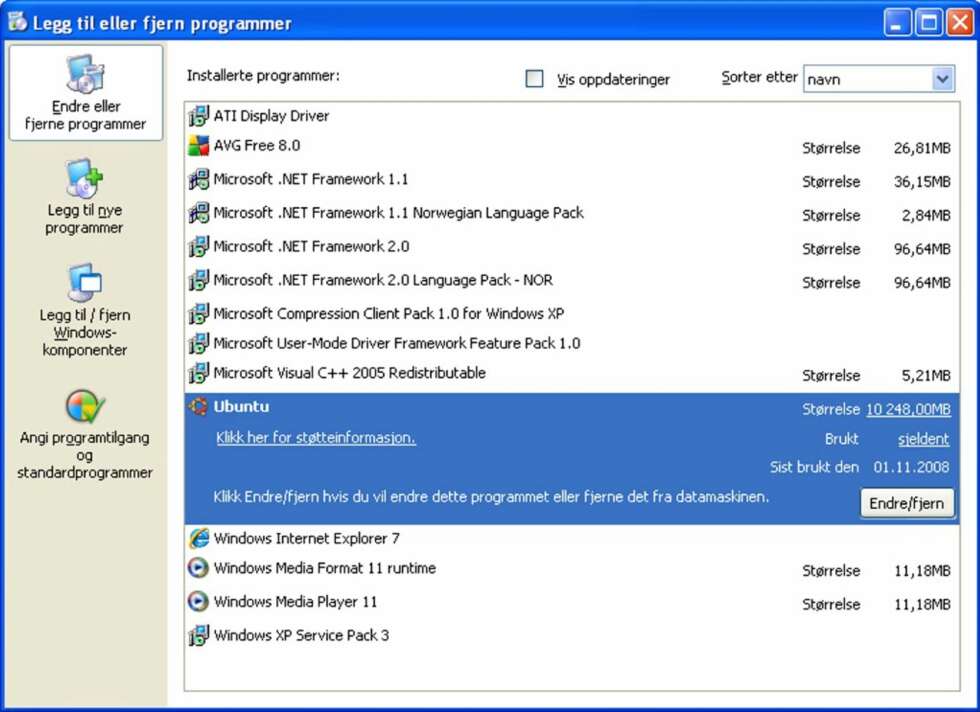Open 'Klikk her for støtteinformasjon' link
The height and width of the screenshot is (712, 980).
click(x=316, y=438)
